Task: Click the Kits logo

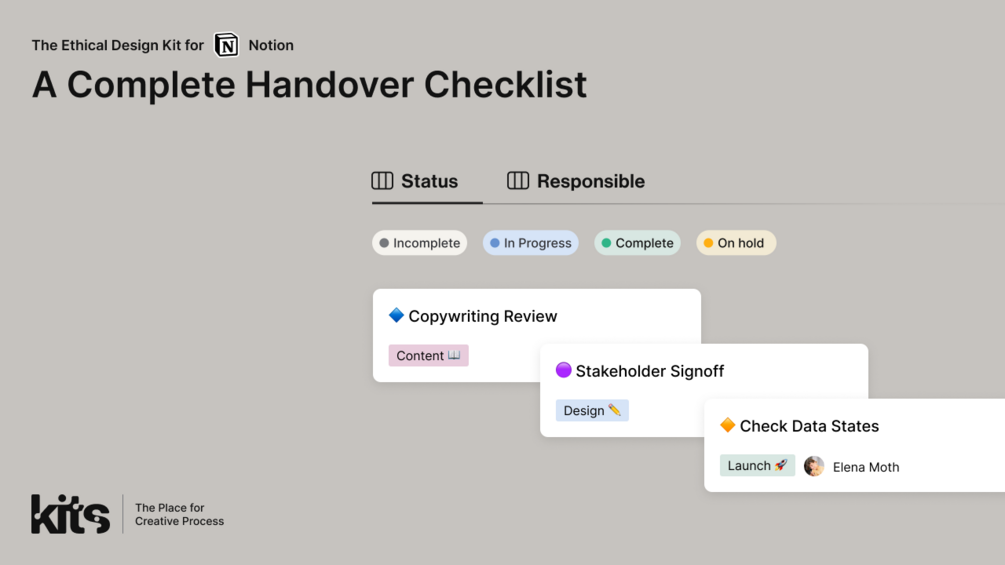Action: [x=70, y=514]
